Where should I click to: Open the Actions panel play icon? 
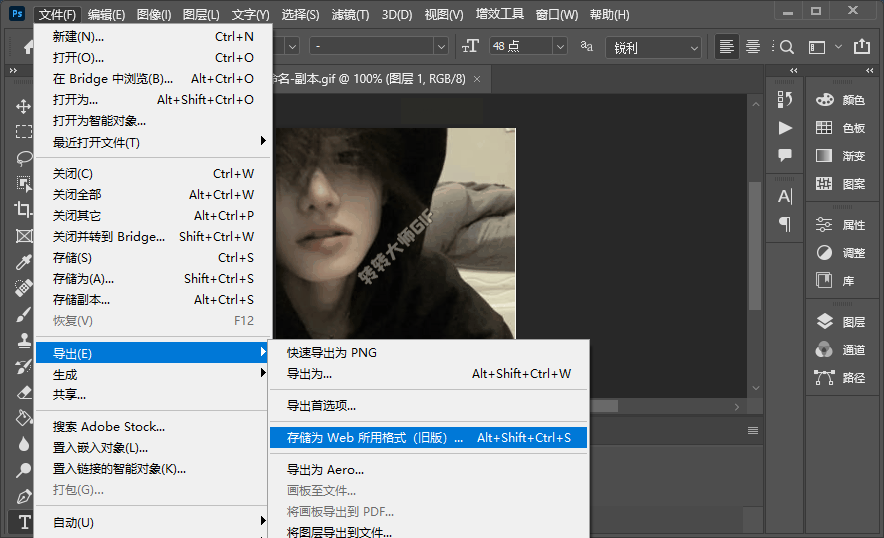785,128
